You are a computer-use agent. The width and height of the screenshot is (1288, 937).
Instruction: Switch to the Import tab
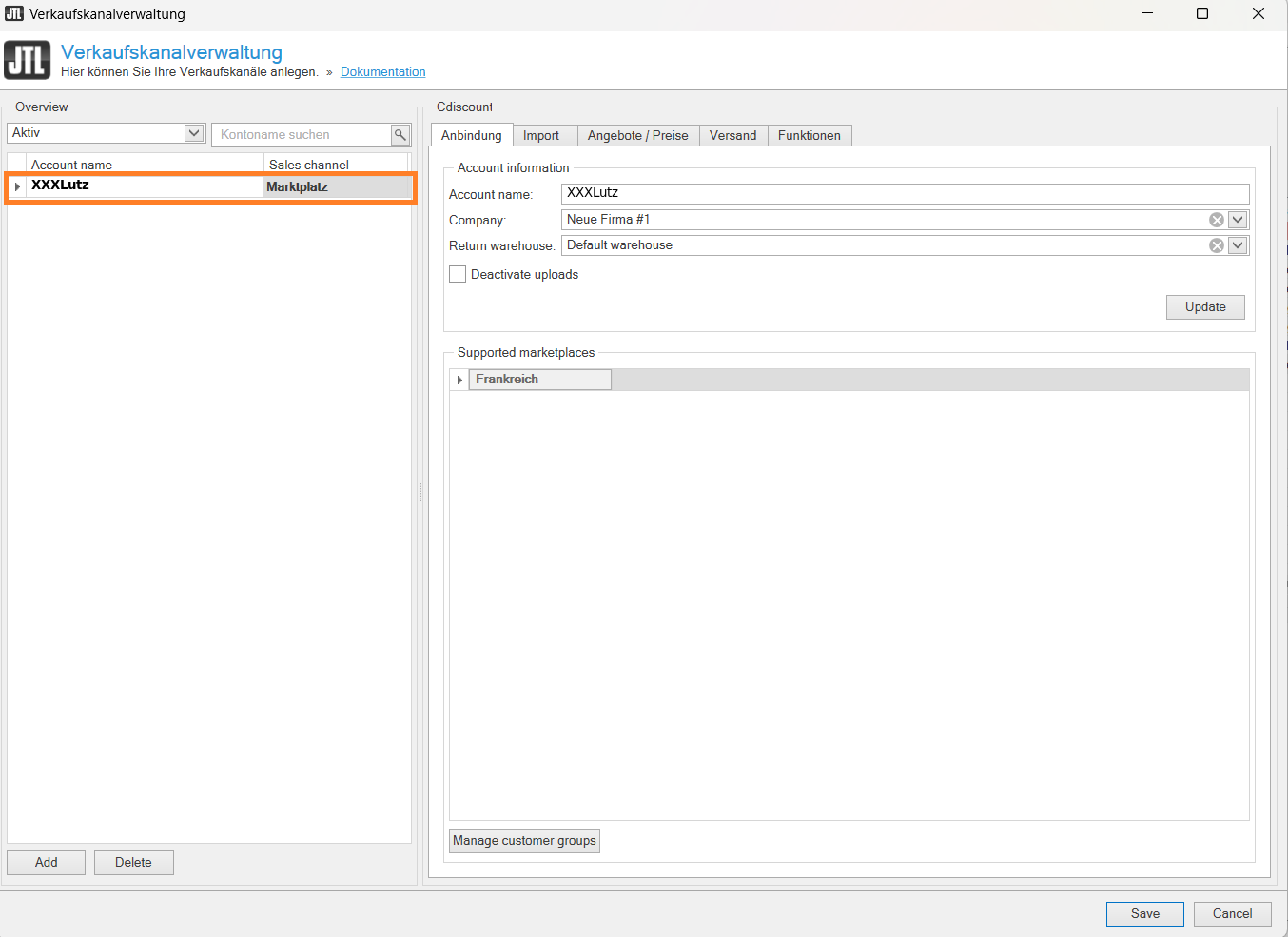[x=541, y=136]
